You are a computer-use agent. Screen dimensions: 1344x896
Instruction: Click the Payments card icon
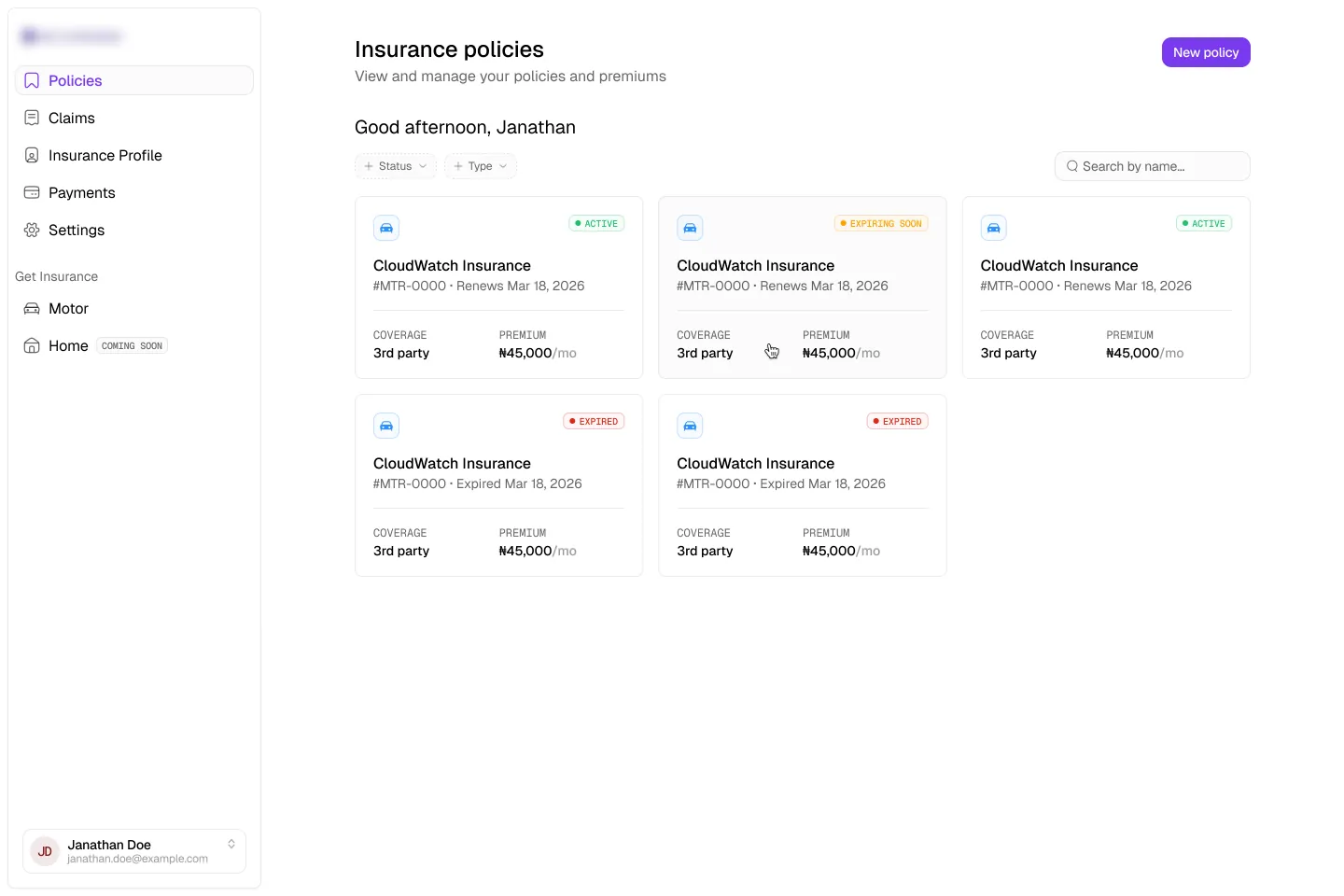[32, 192]
